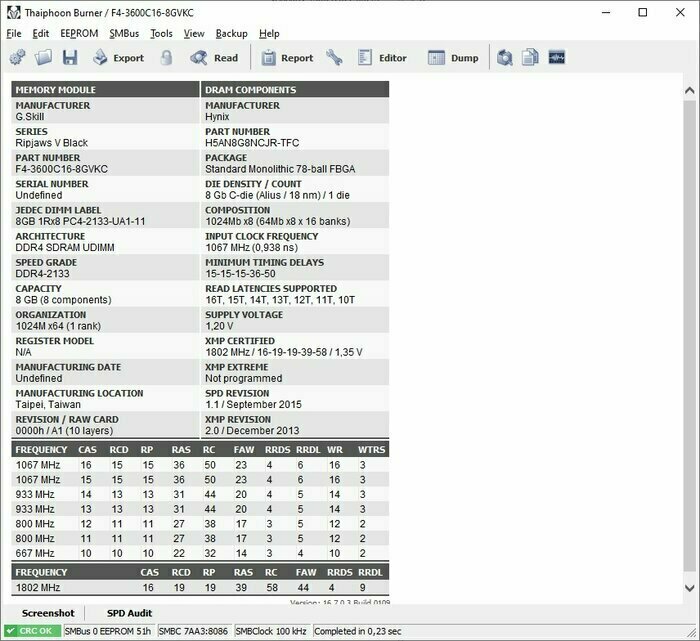Open the EEPROM menu

click(x=79, y=33)
